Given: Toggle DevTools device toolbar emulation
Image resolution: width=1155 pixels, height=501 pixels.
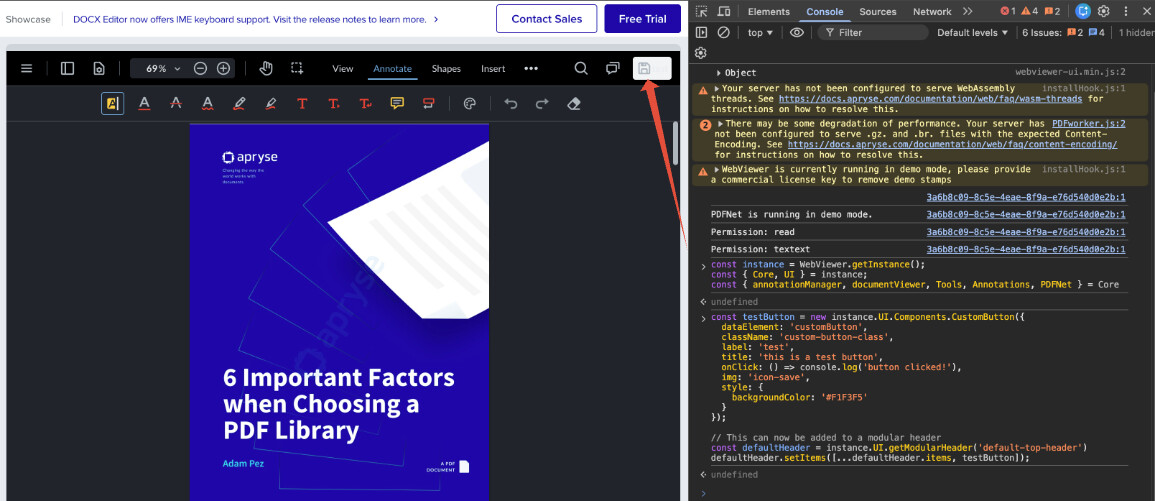Looking at the screenshot, I should (x=724, y=11).
